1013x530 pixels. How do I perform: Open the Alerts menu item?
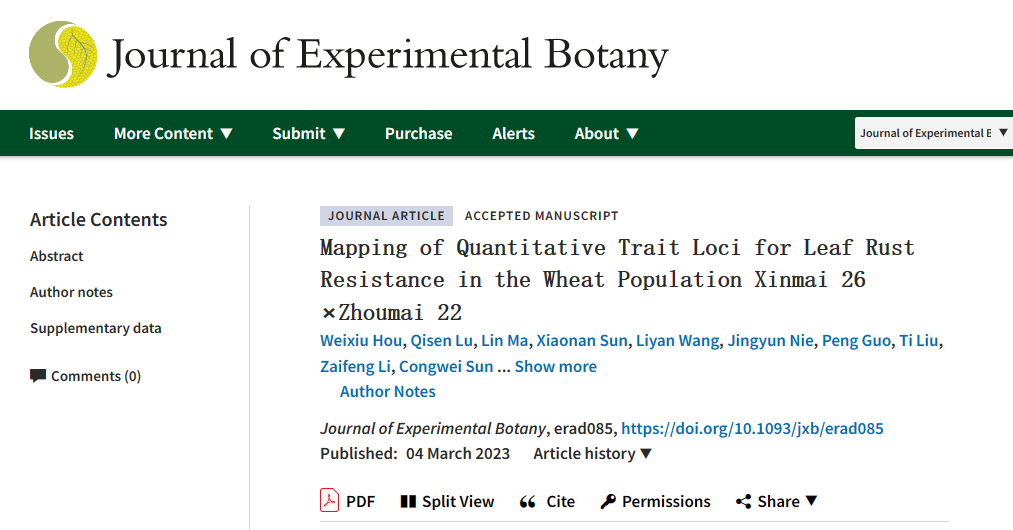click(513, 133)
